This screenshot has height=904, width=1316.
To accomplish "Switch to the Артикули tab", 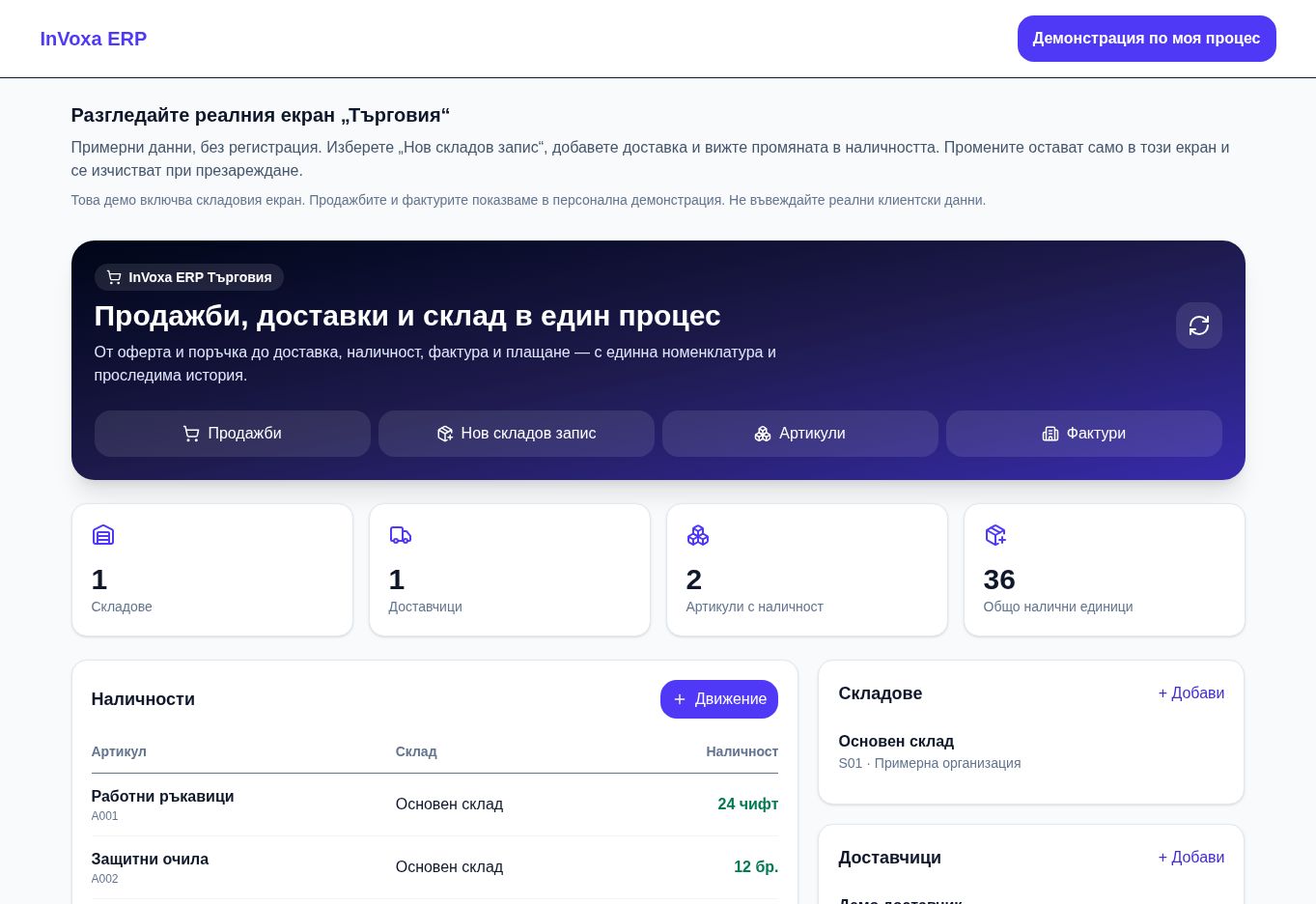I will pyautogui.click(x=800, y=434).
